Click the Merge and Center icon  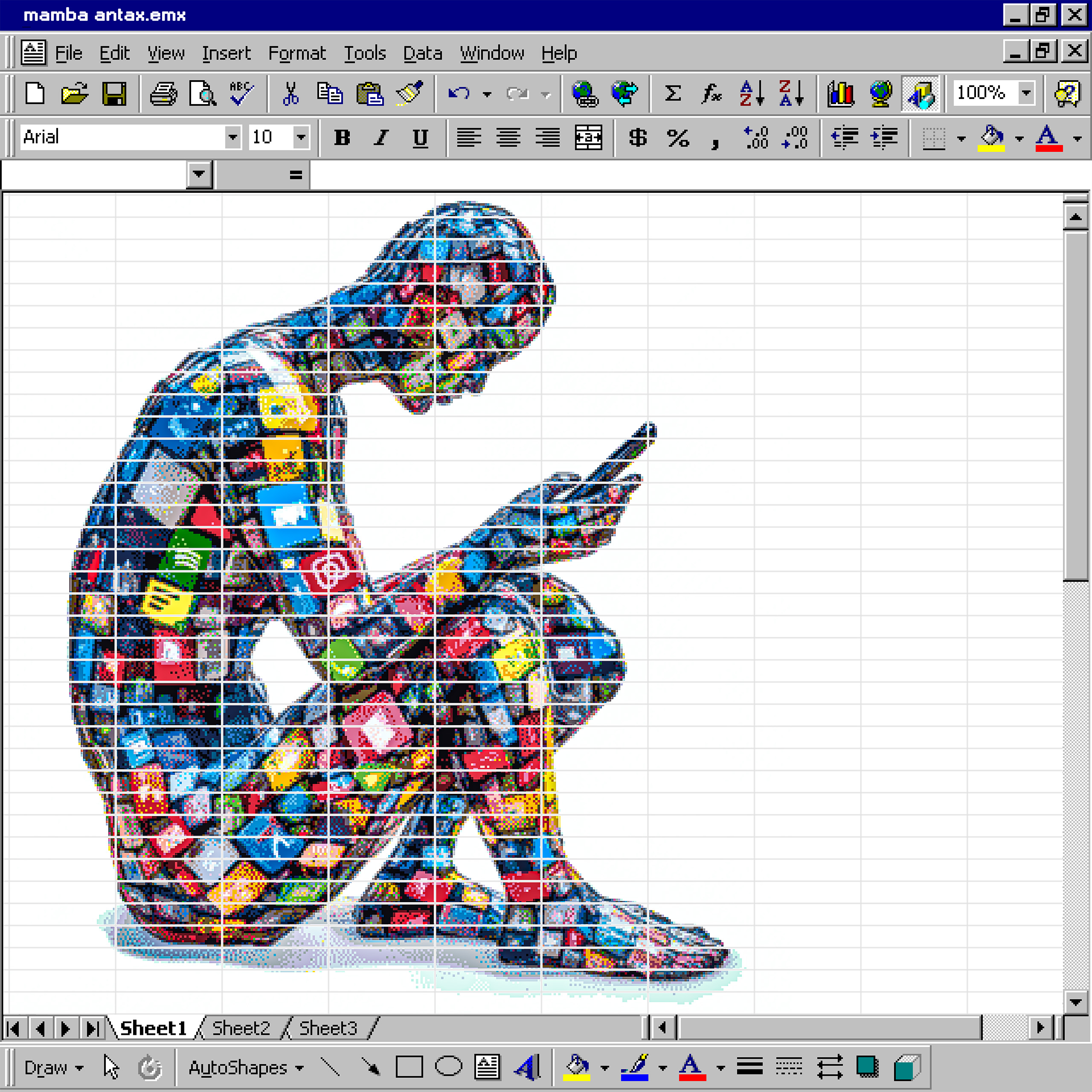pos(588,137)
